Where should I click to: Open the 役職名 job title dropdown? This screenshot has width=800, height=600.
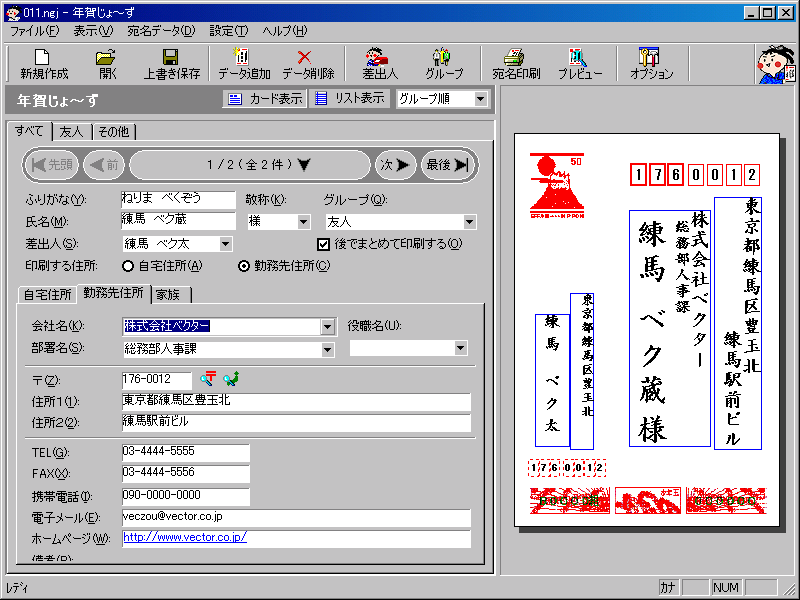point(460,348)
